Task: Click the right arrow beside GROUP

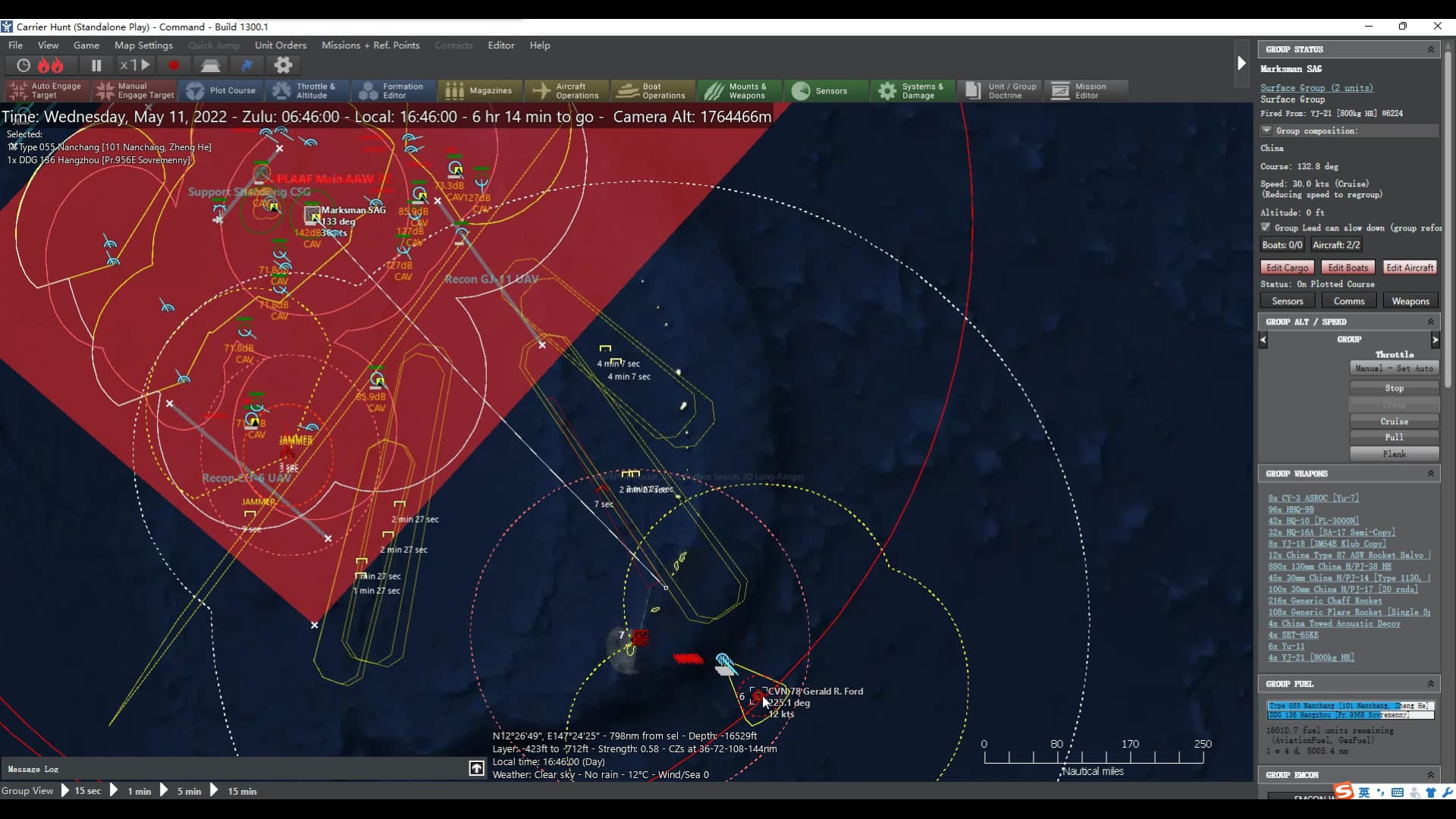Action: click(x=1435, y=340)
